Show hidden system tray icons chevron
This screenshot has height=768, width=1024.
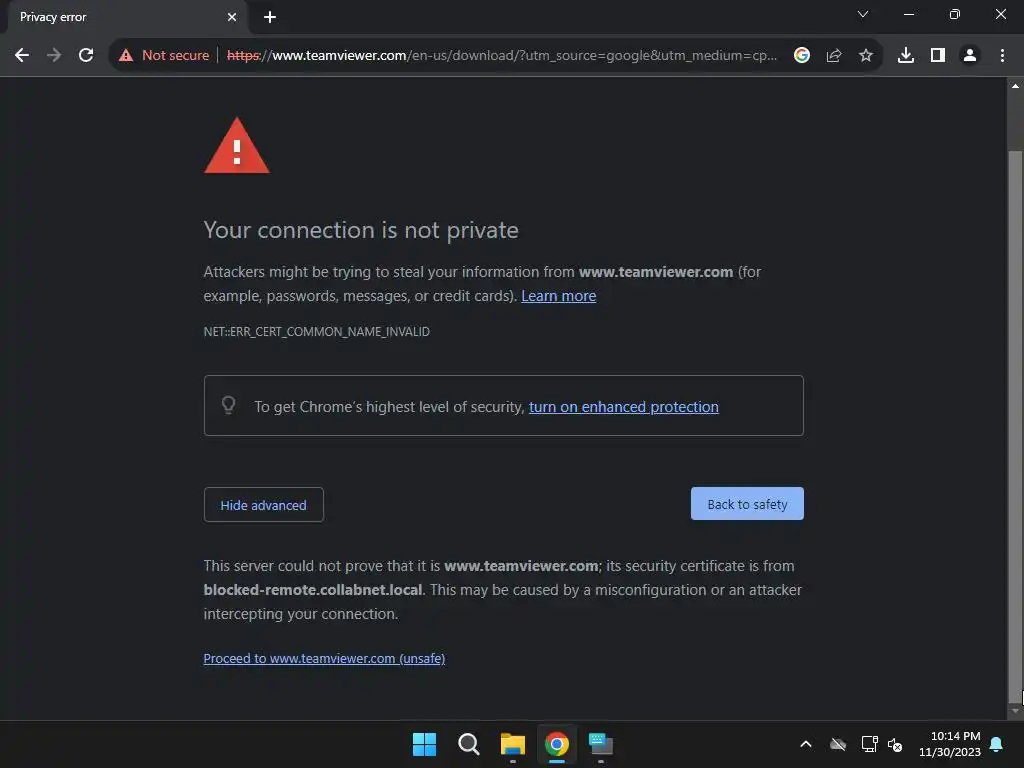(x=806, y=744)
